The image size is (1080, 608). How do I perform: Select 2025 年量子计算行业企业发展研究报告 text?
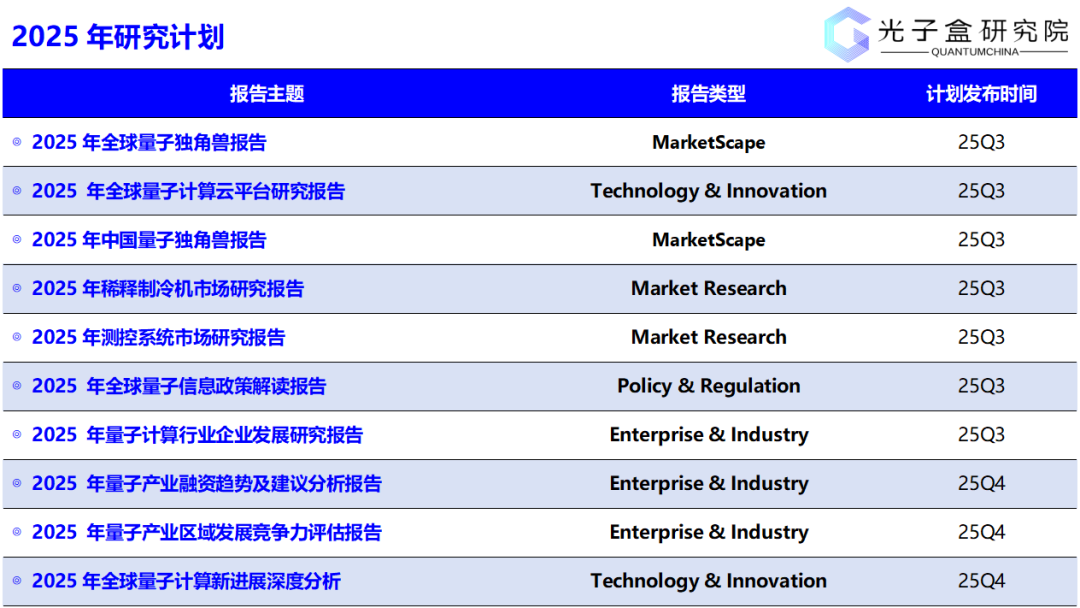(197, 435)
